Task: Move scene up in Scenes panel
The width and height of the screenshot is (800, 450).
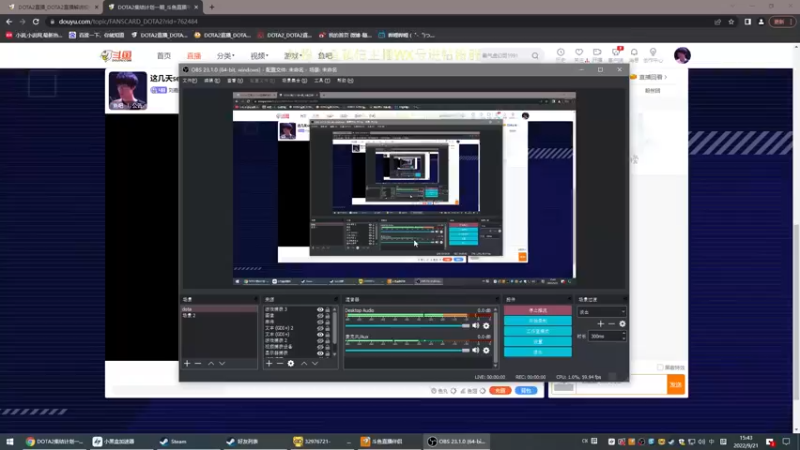Action: coord(211,363)
